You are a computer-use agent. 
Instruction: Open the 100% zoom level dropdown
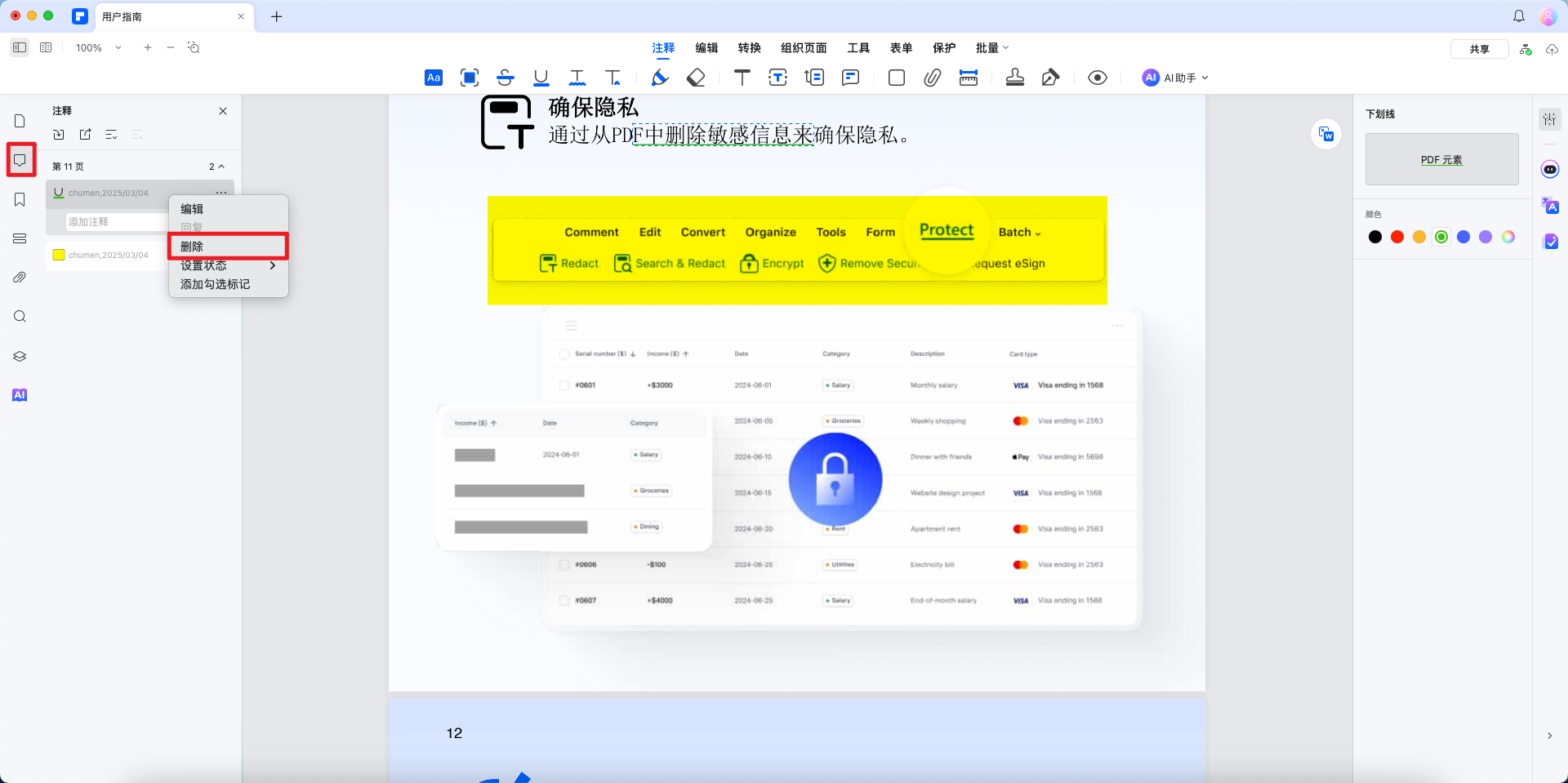pos(99,47)
